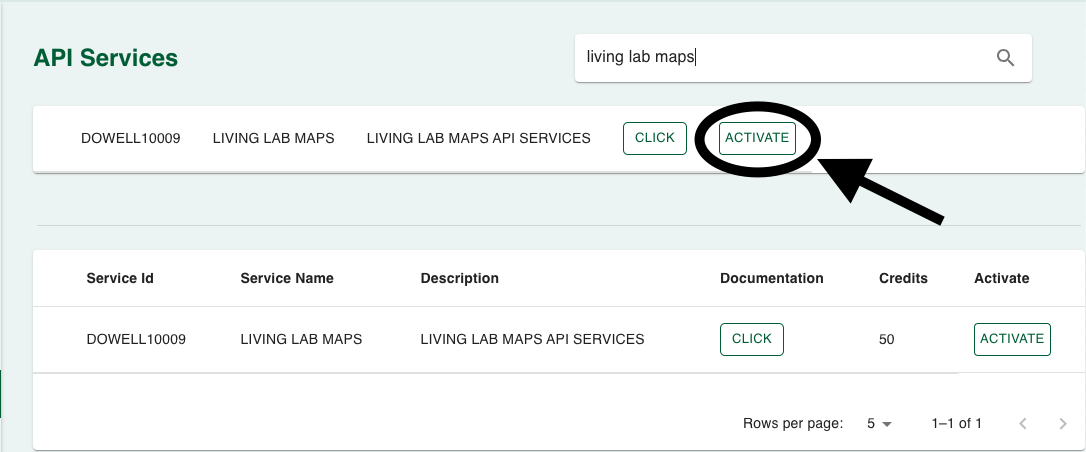Click the Credits column header

click(x=903, y=278)
